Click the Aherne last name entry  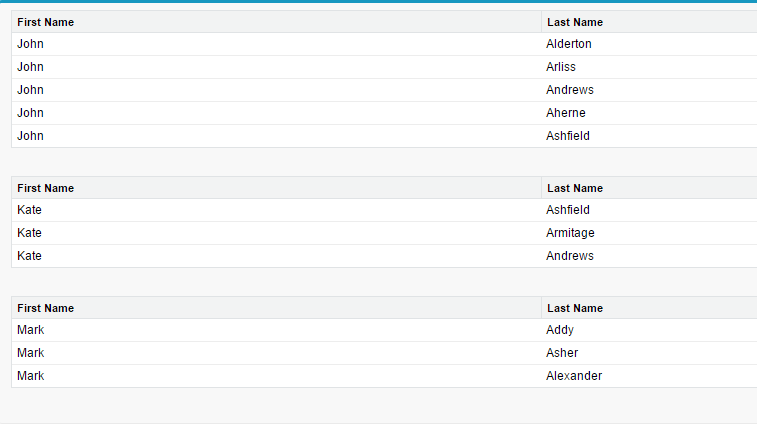click(649, 113)
